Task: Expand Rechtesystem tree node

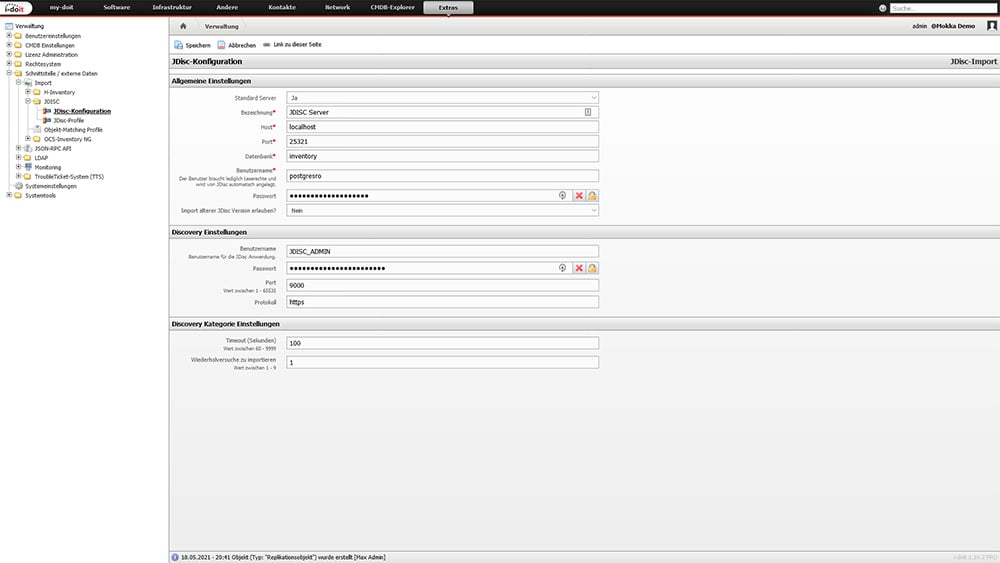Action: coord(9,64)
